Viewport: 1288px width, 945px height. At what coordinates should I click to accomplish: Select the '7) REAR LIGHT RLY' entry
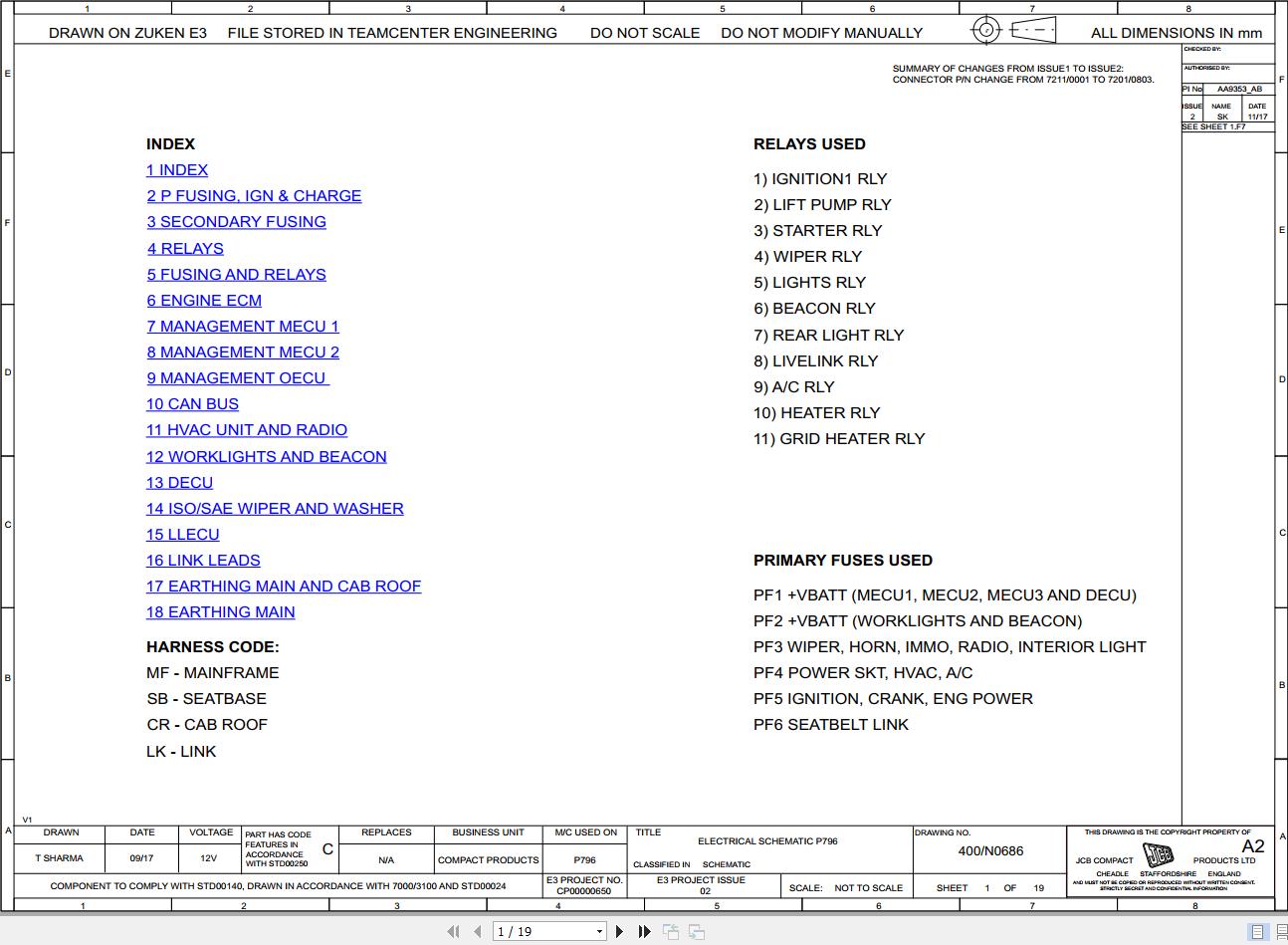pyautogui.click(x=828, y=336)
